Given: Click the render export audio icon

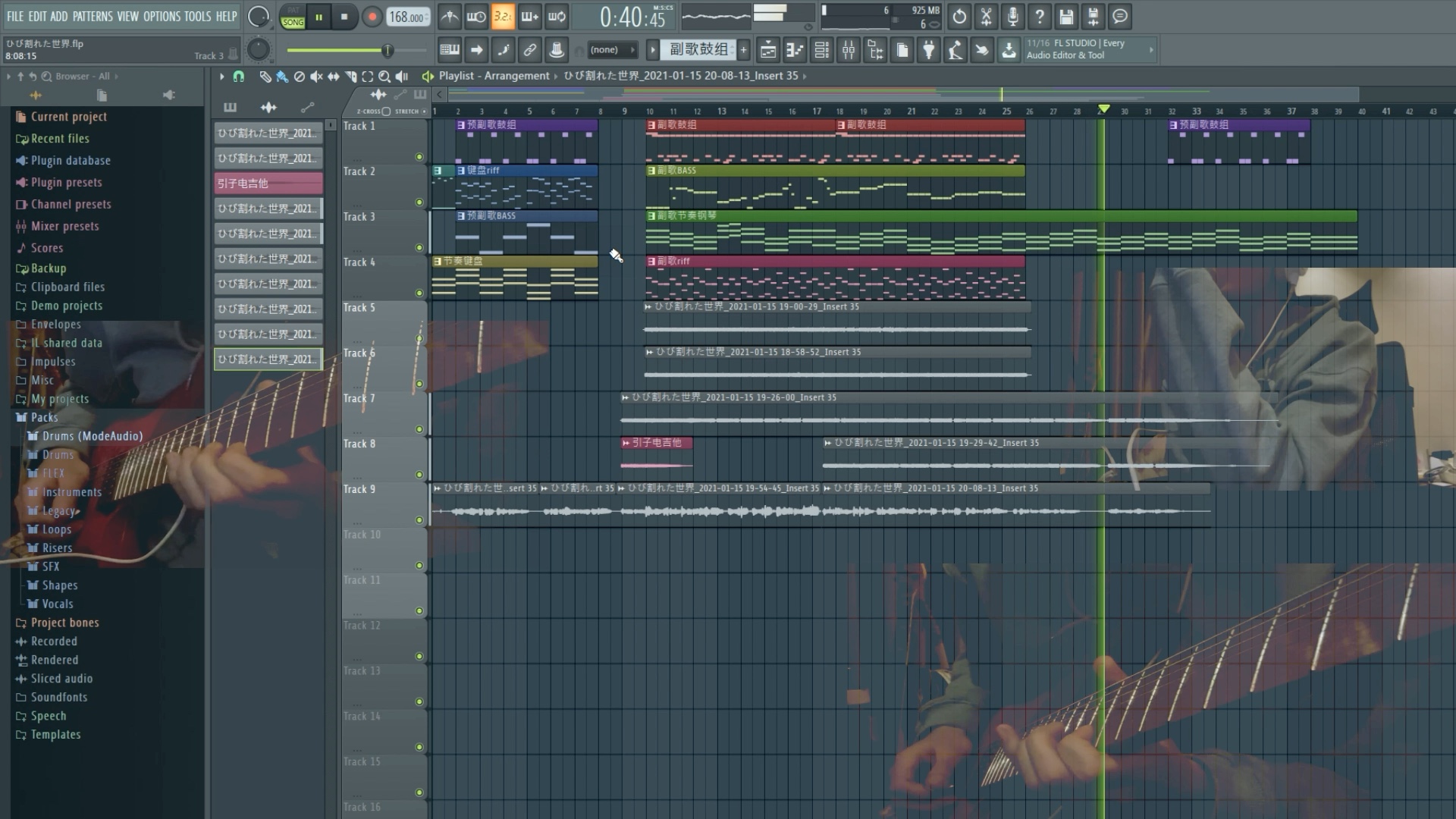Looking at the screenshot, I should (x=1093, y=16).
